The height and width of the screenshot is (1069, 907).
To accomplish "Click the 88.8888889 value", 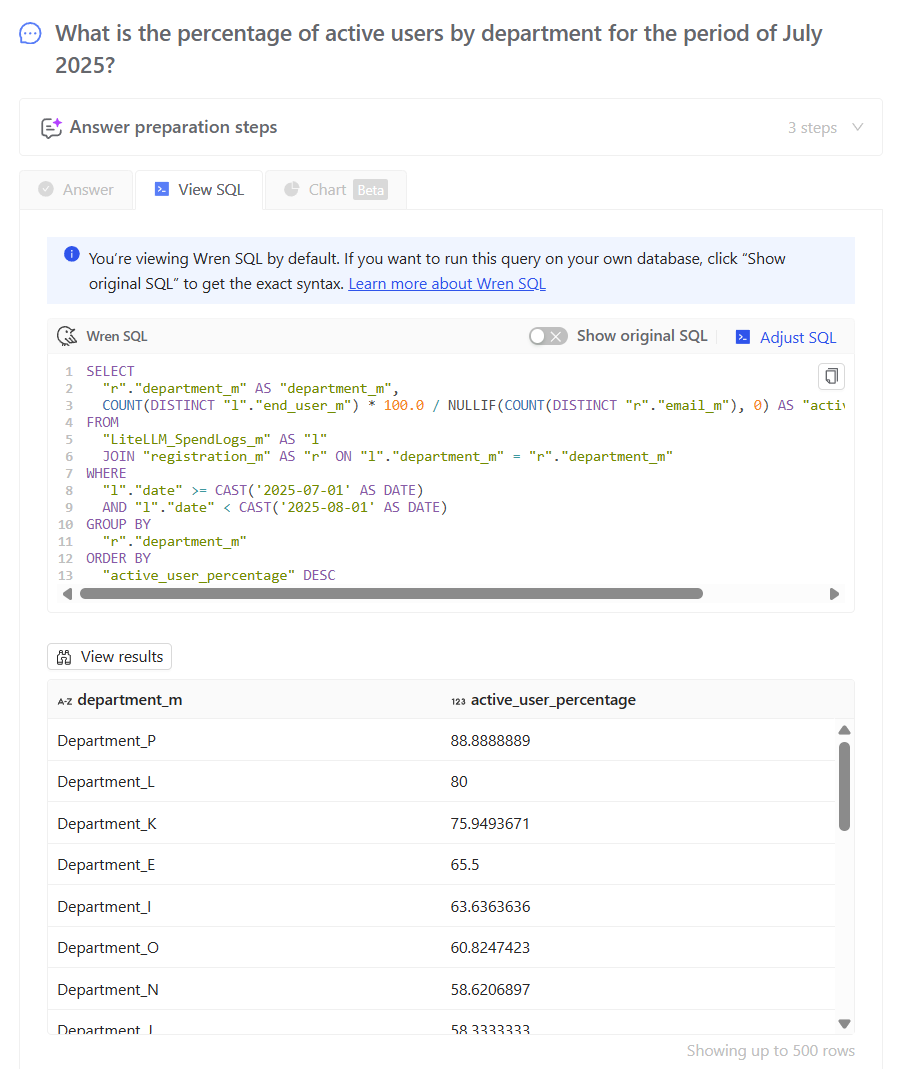I will tap(490, 740).
